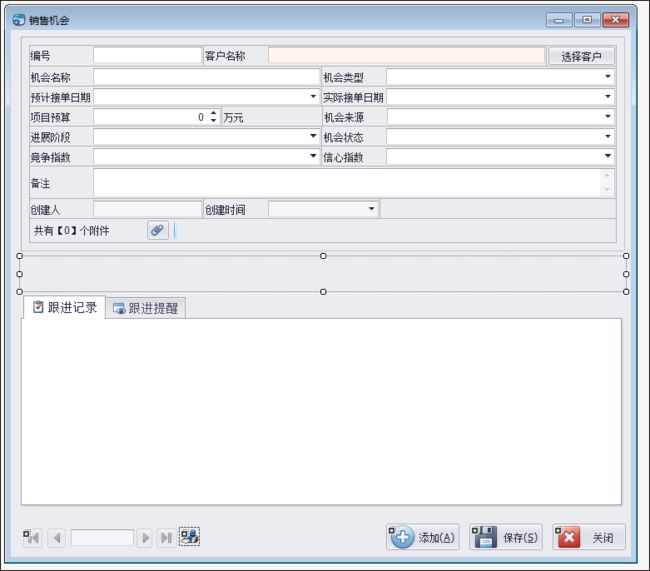Open the 创建时间 date dropdown
650x571 pixels.
[371, 209]
